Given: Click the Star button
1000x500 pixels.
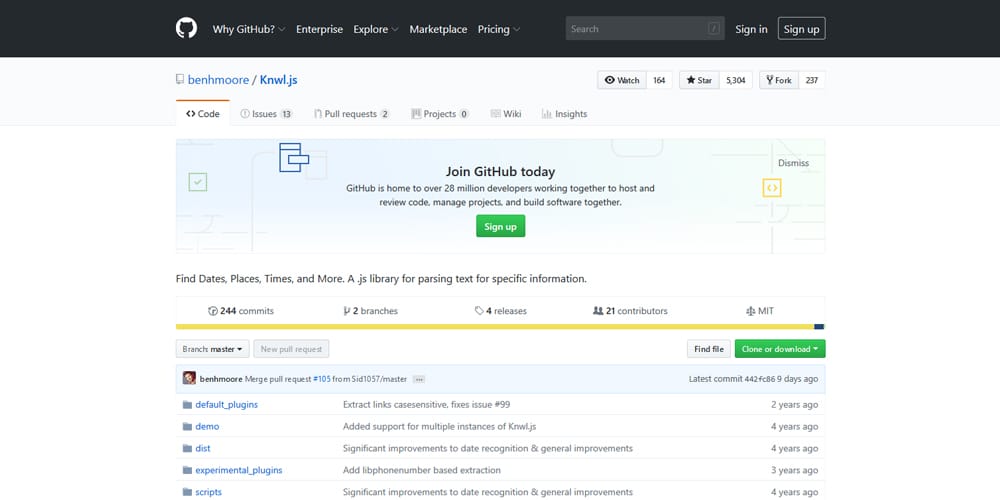Looking at the screenshot, I should point(700,80).
